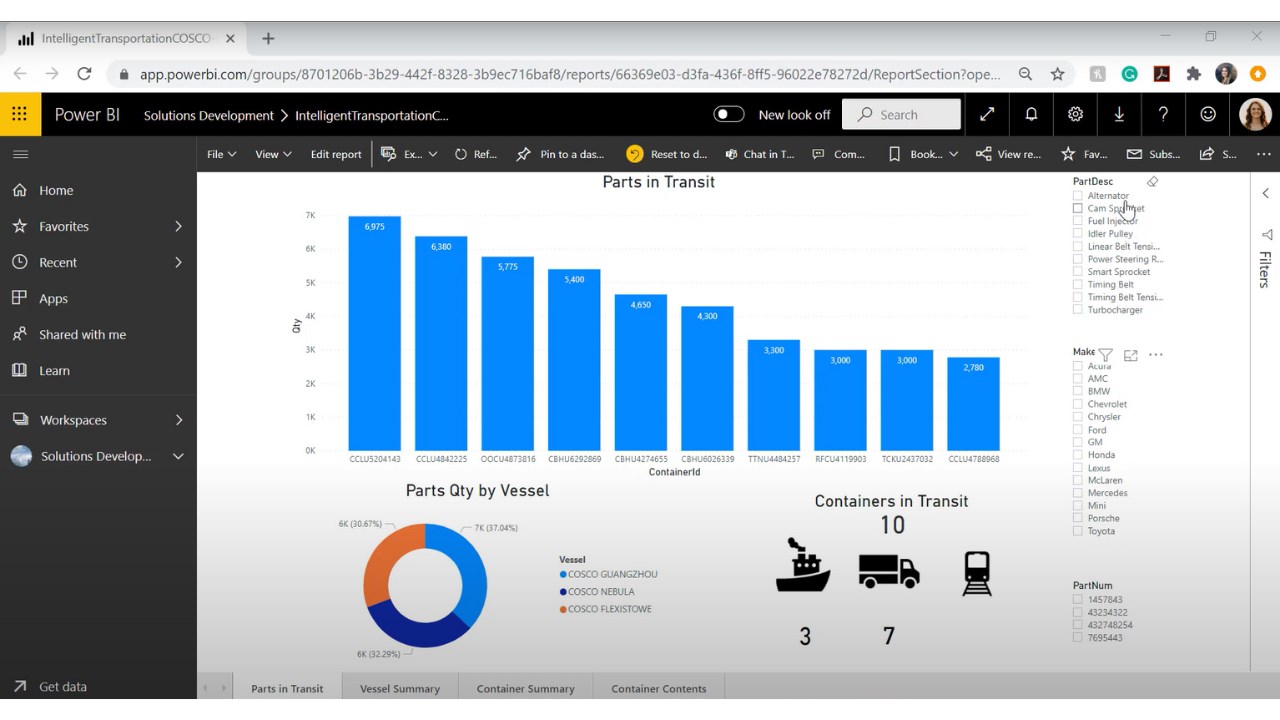
Task: Click the train icon under Containers in Transit
Action: (x=977, y=574)
